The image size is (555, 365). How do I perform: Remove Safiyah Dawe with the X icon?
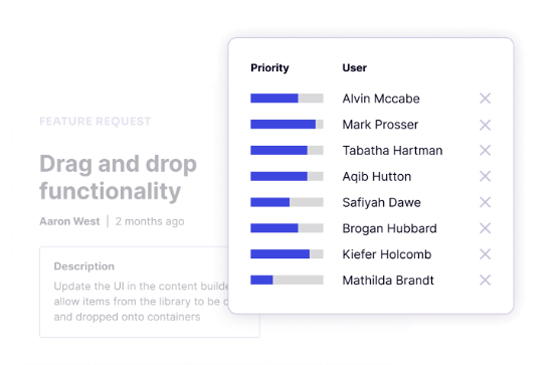tap(485, 202)
